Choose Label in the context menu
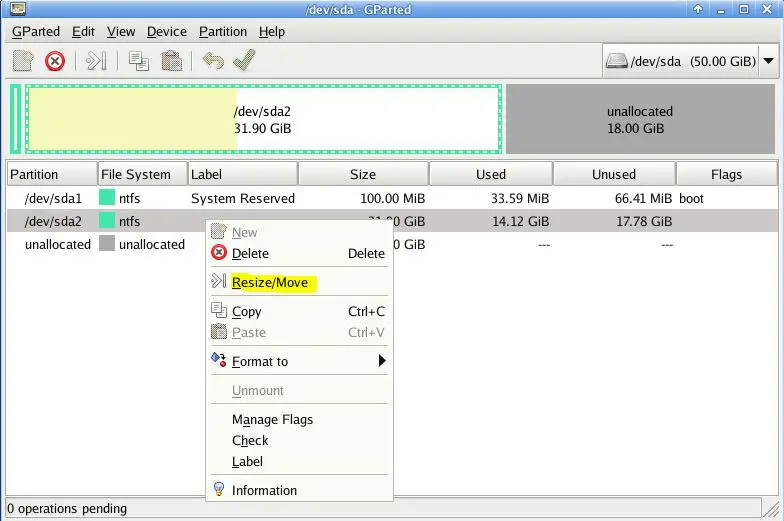The height and width of the screenshot is (521, 784). click(x=299, y=462)
